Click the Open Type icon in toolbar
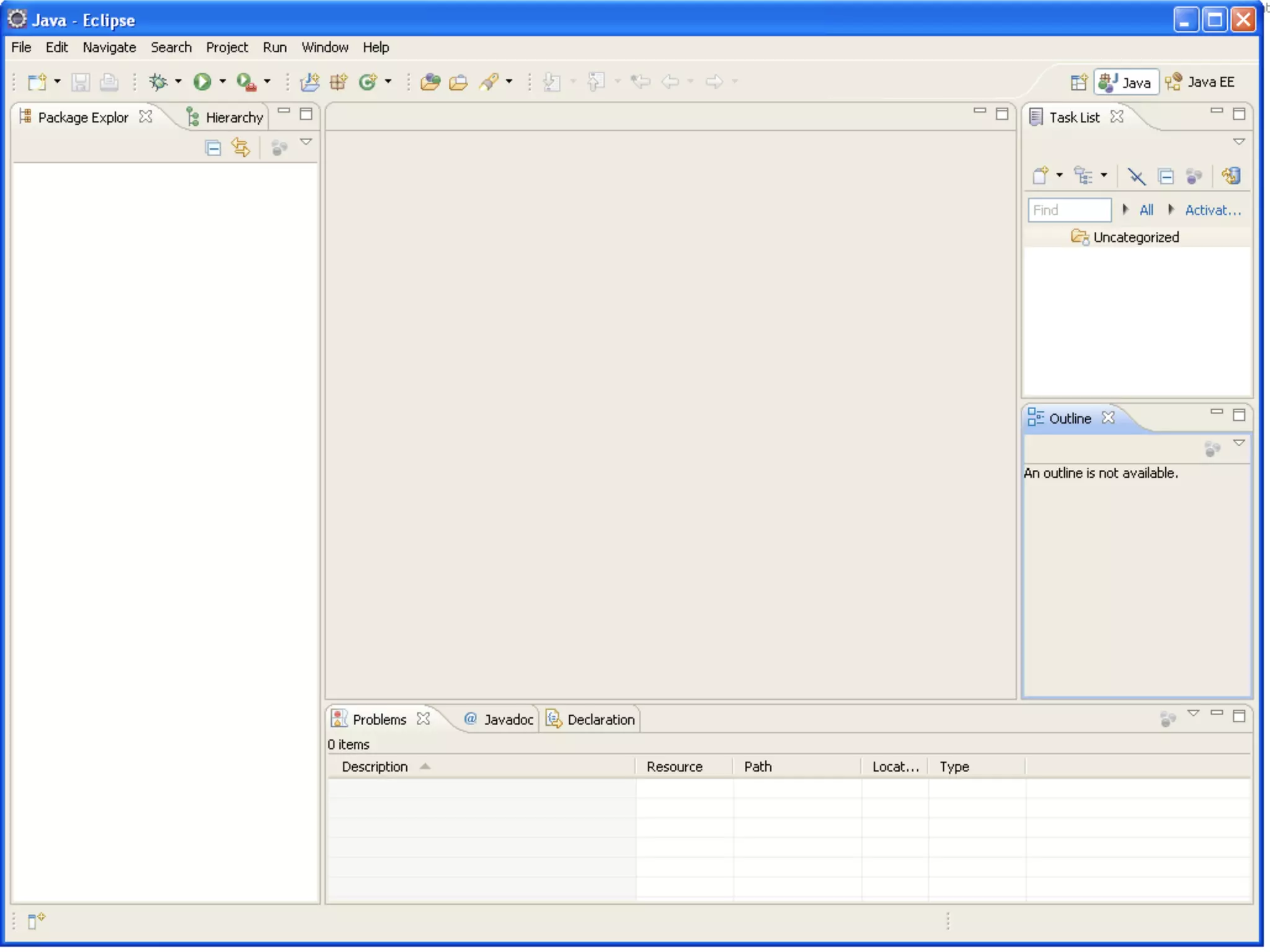Viewport: 1270px width, 952px height. coord(430,82)
